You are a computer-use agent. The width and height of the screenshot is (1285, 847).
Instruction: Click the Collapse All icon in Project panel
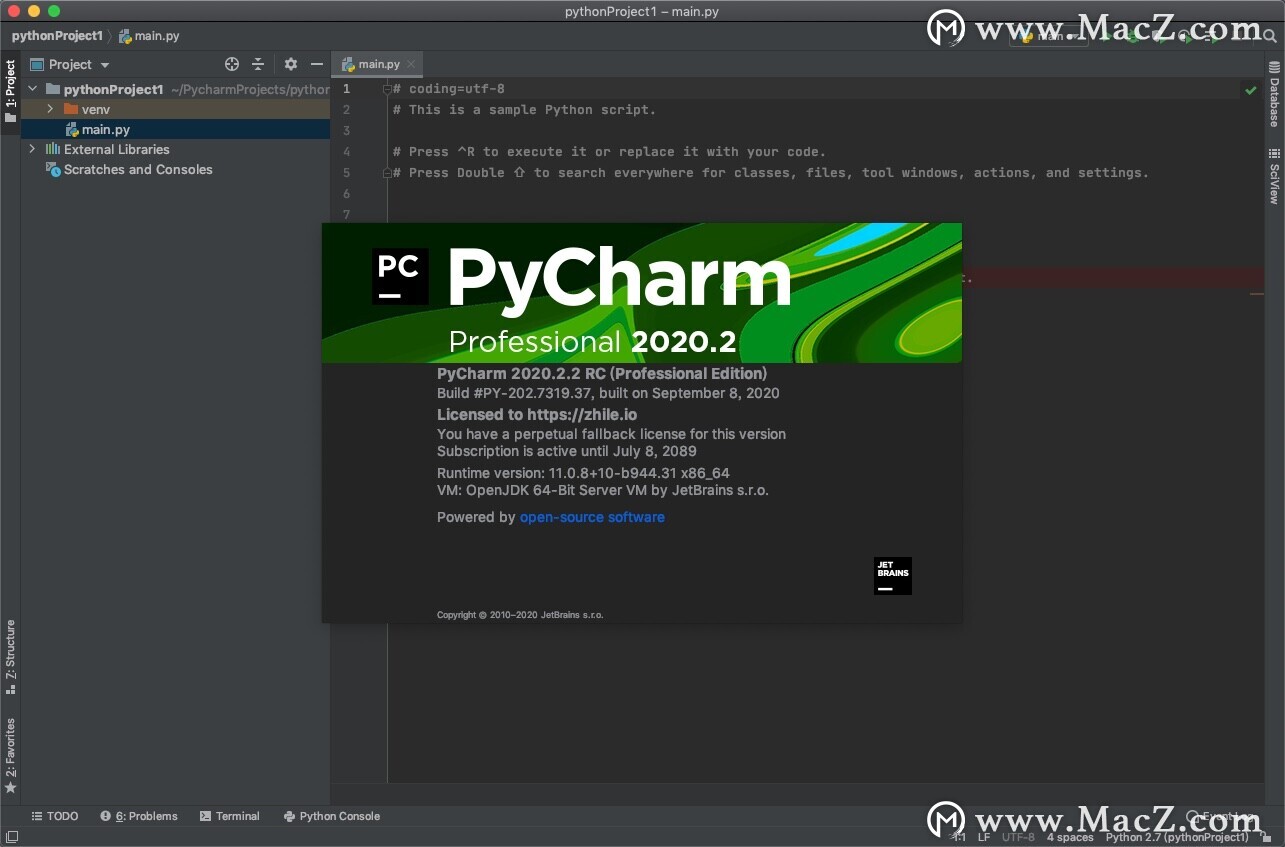(x=258, y=64)
